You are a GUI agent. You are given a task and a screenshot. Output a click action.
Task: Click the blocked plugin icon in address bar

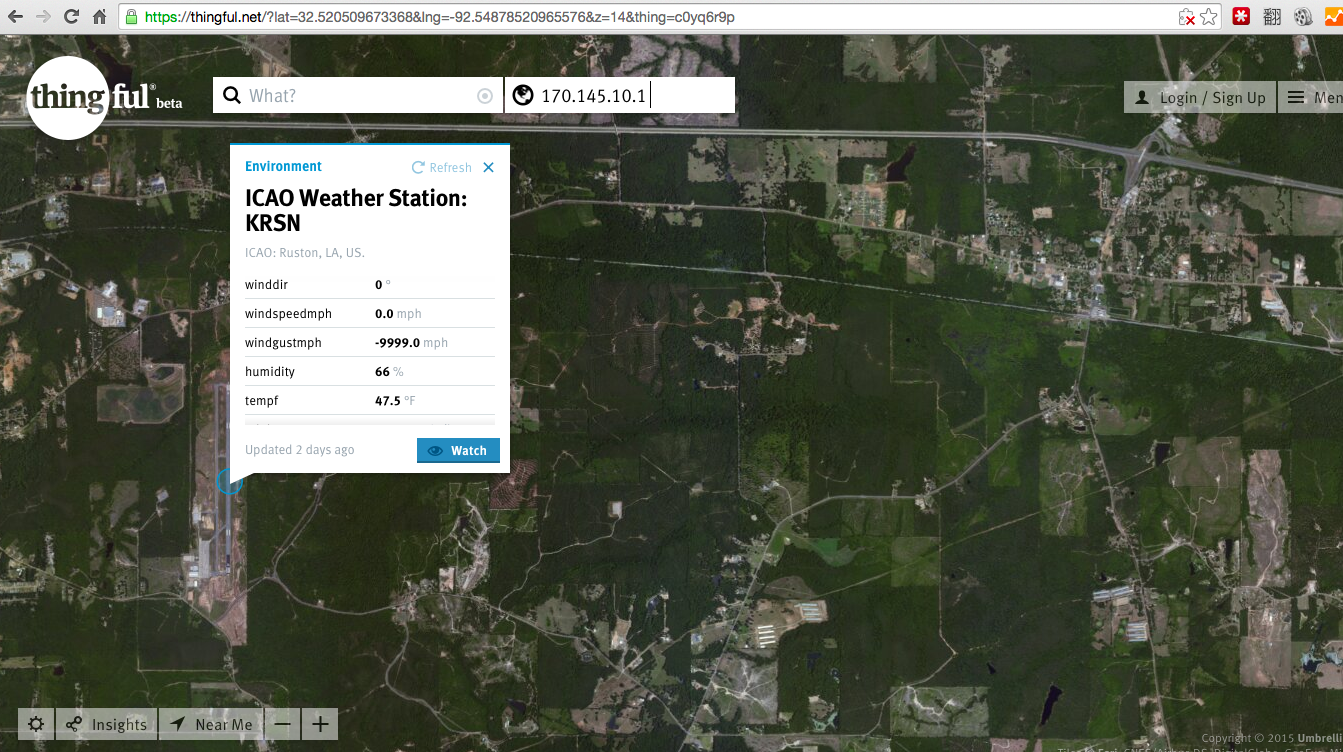[1187, 17]
